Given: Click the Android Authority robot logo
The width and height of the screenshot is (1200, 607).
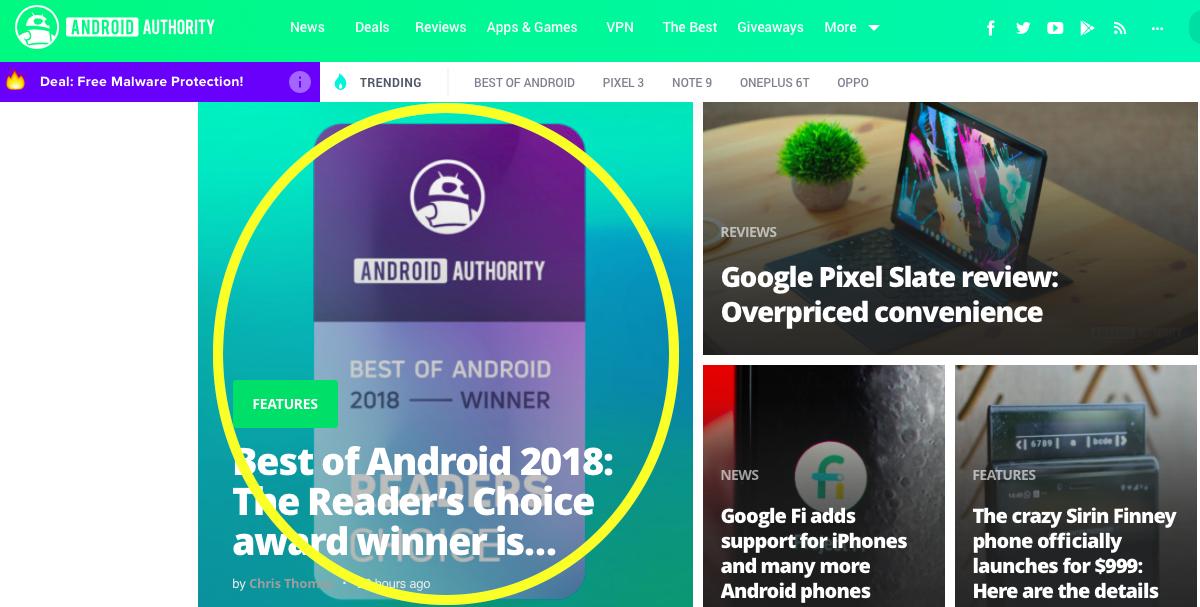Looking at the screenshot, I should [37, 28].
